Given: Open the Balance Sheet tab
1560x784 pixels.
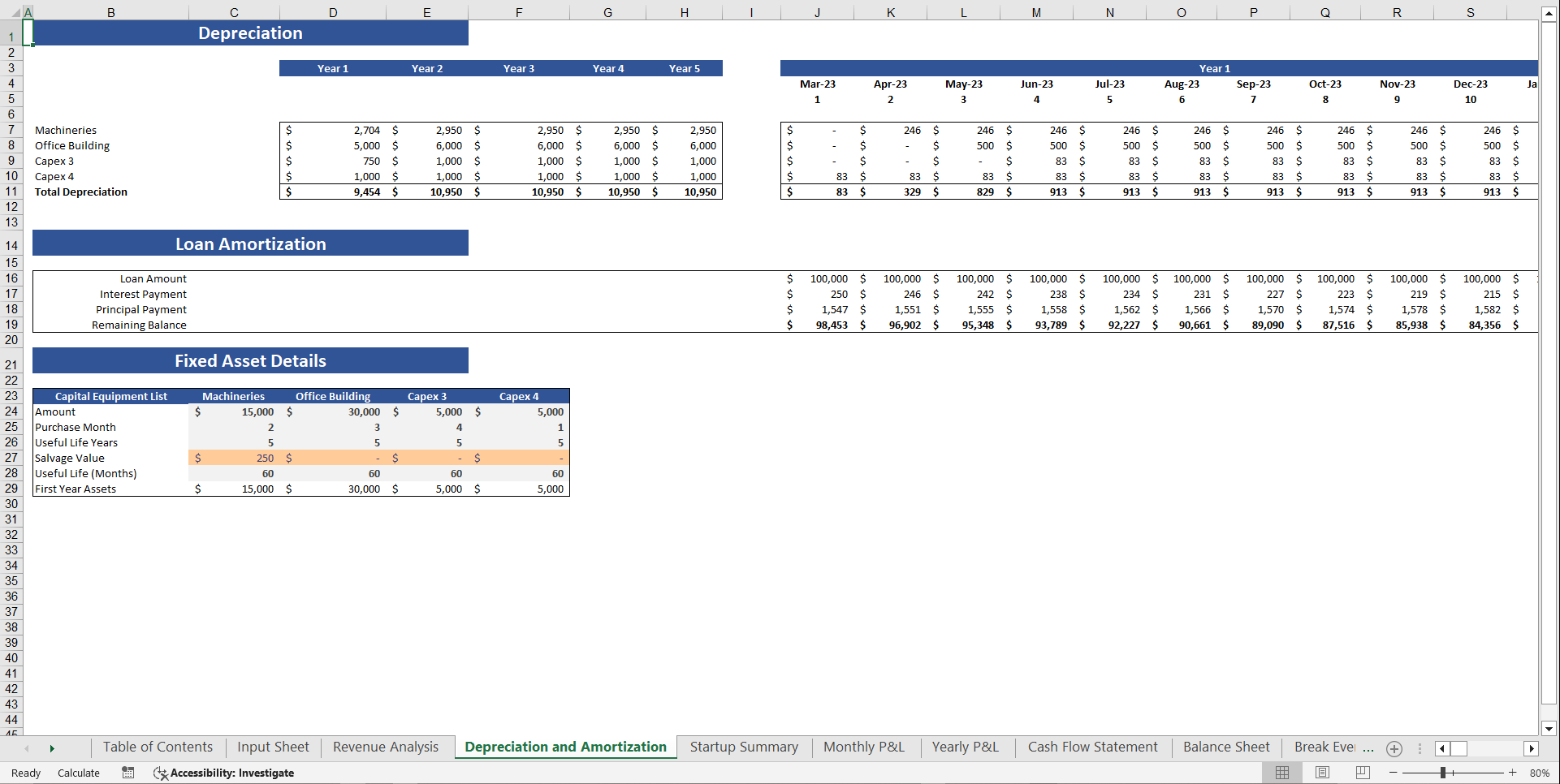Looking at the screenshot, I should pos(1225,747).
